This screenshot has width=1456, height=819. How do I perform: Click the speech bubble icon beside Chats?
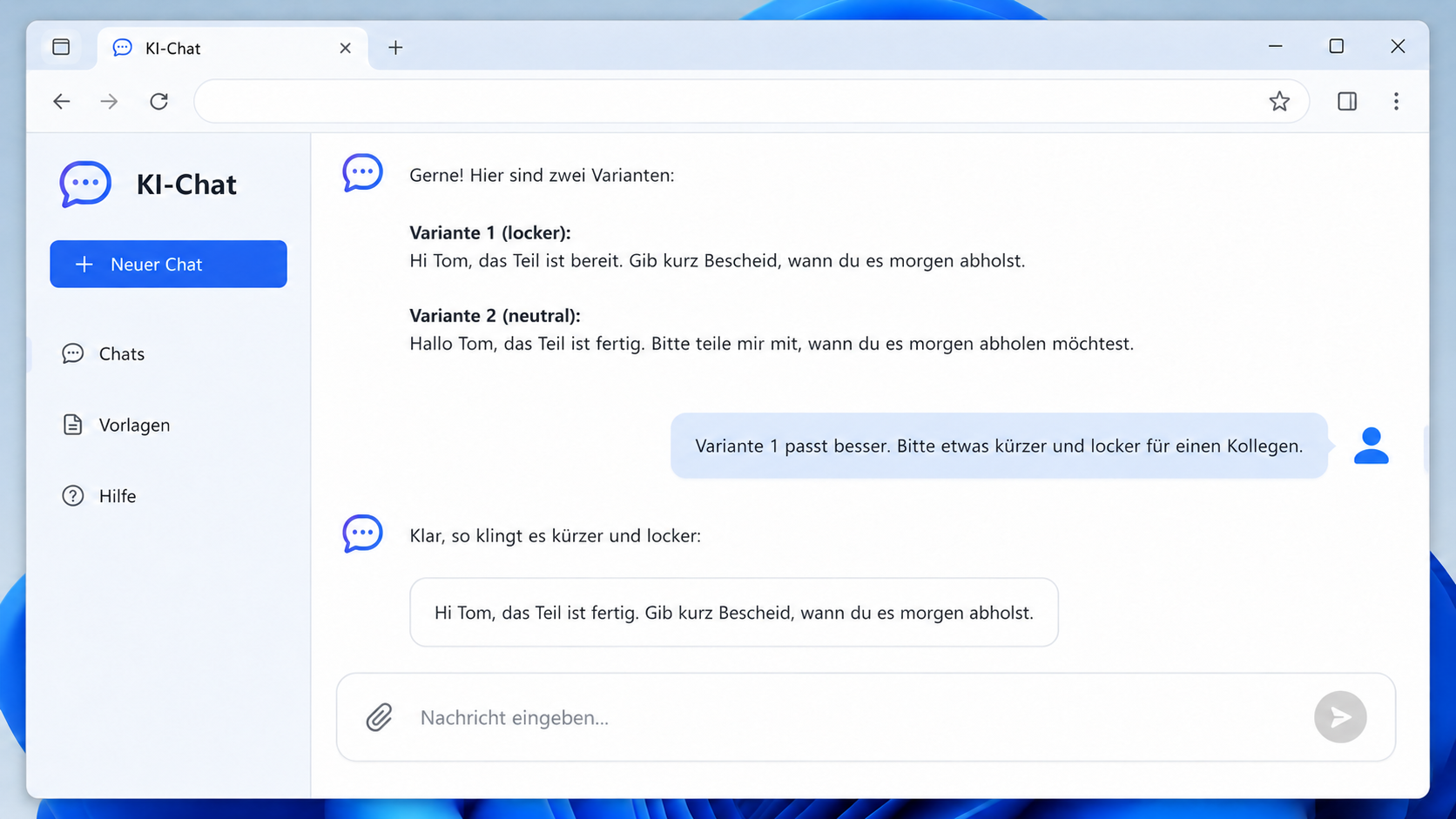point(73,353)
